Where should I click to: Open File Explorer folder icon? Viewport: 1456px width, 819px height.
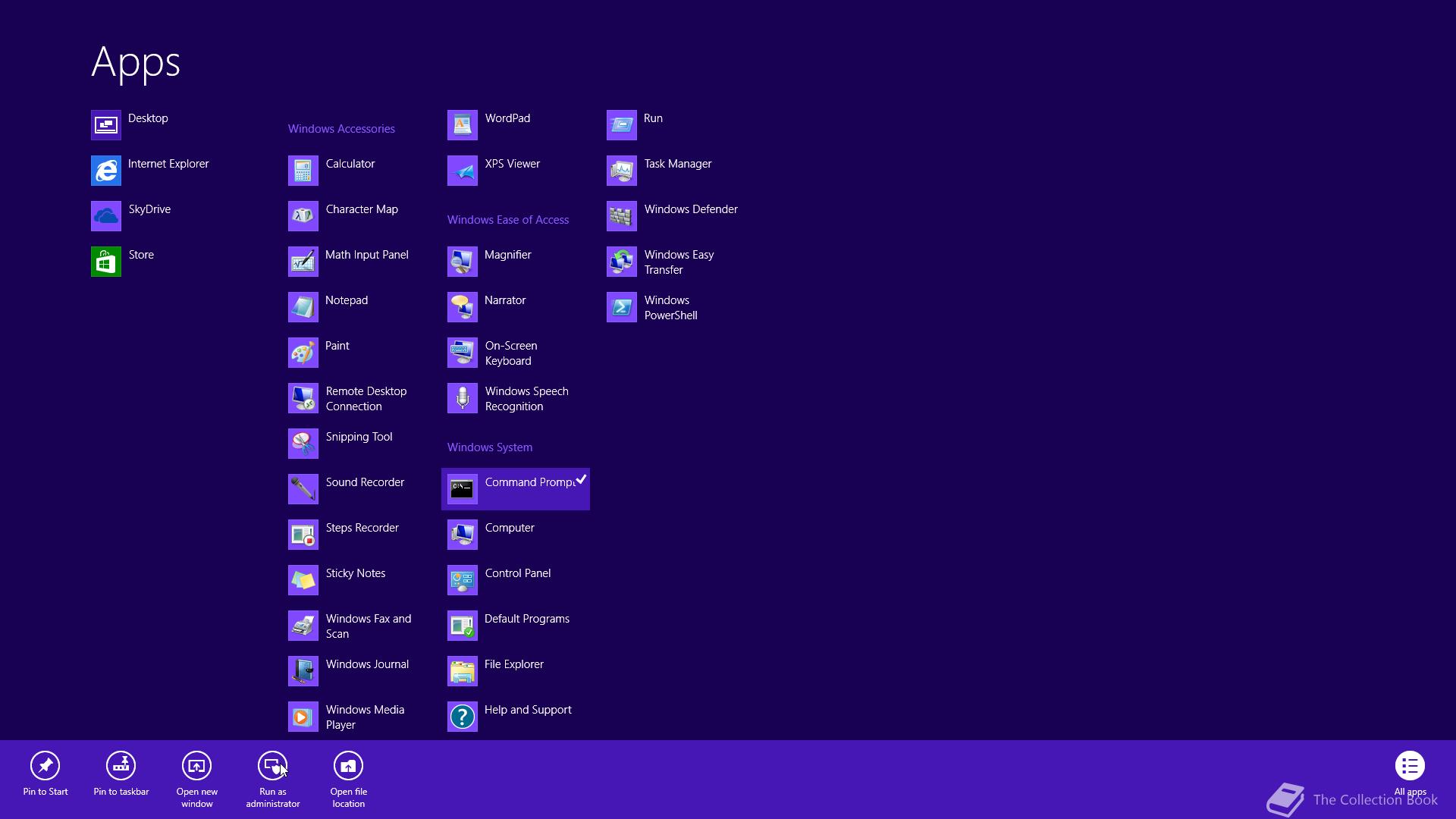pos(463,671)
